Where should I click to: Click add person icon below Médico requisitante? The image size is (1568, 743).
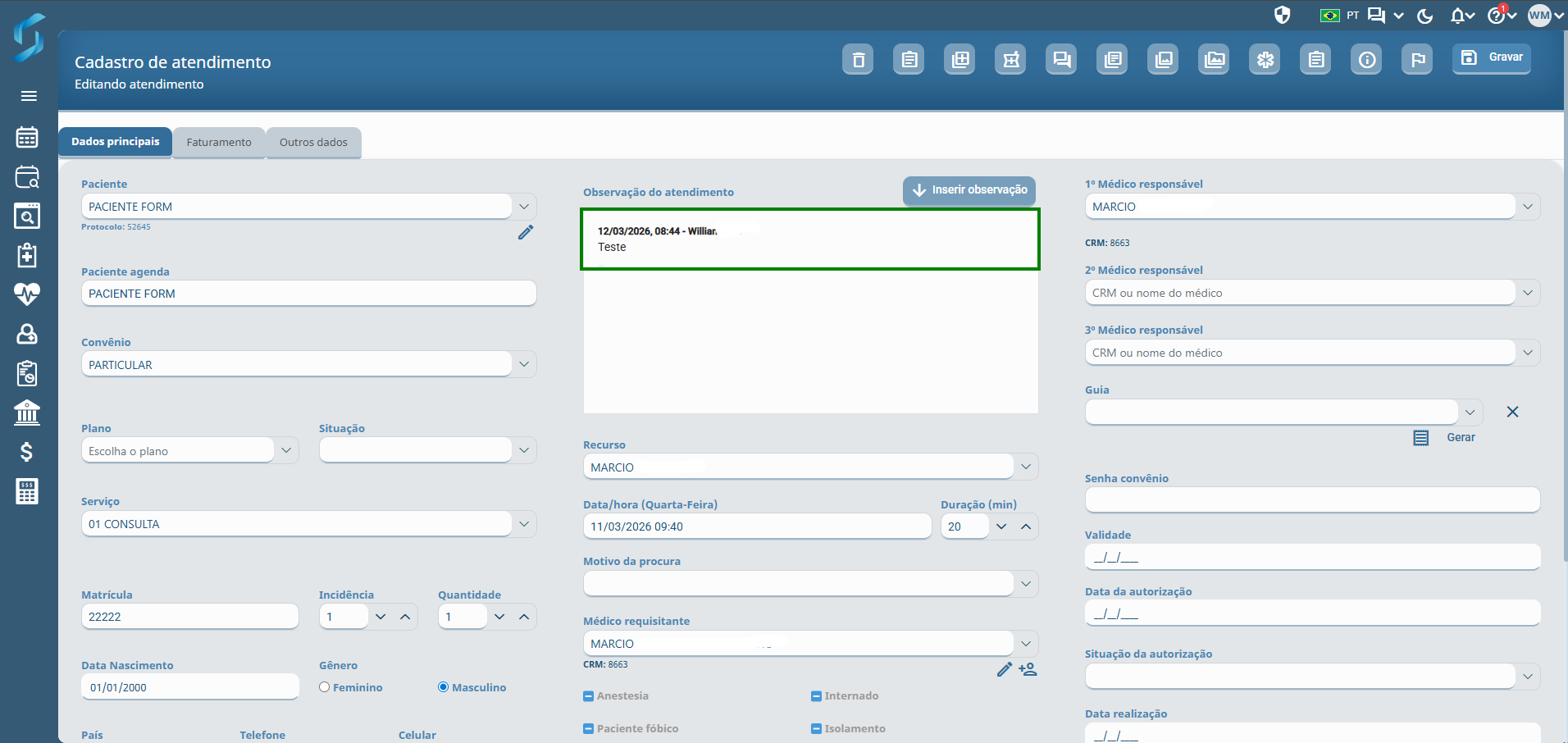[1028, 669]
